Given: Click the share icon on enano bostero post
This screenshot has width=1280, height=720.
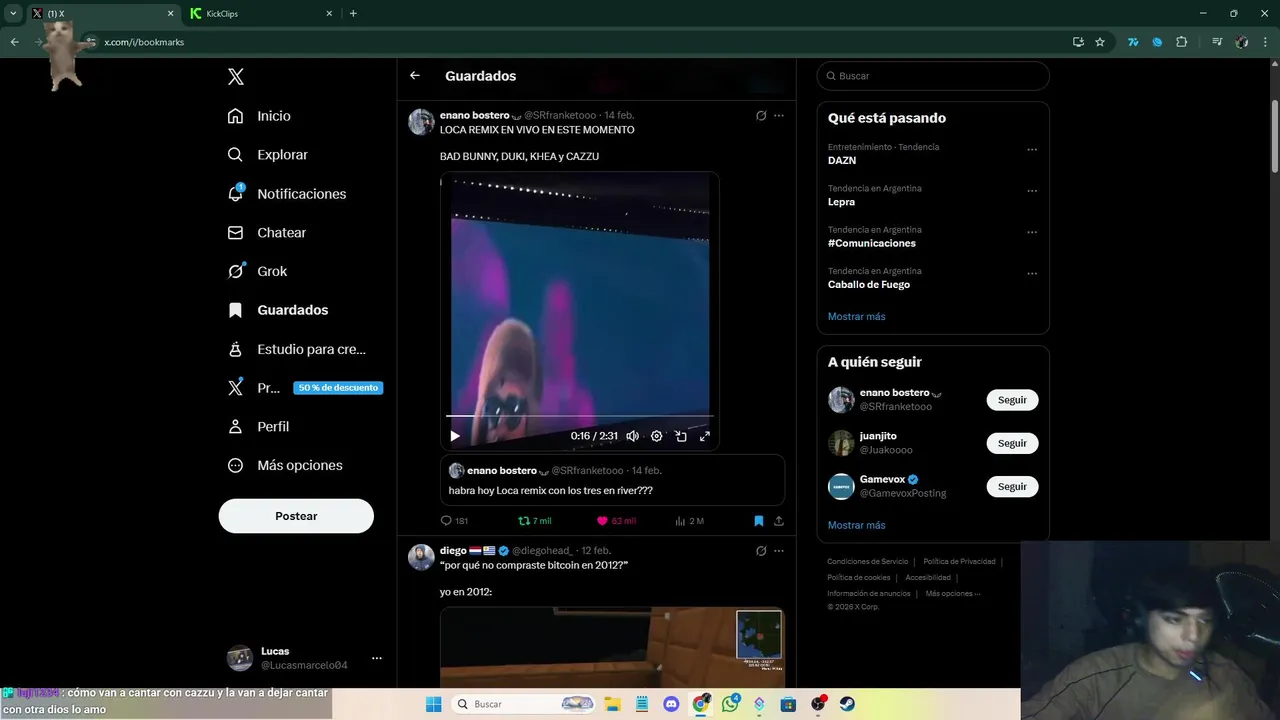Looking at the screenshot, I should point(779,521).
